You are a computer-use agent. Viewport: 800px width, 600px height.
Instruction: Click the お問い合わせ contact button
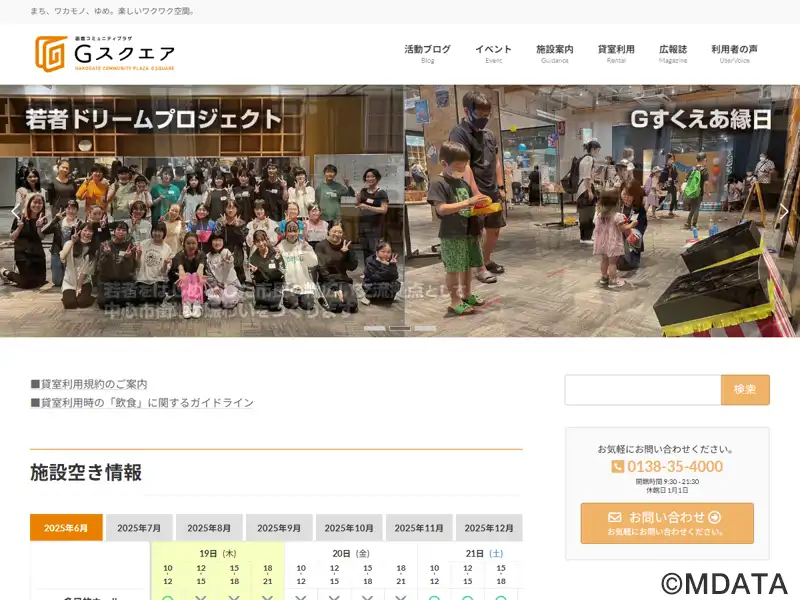click(x=667, y=523)
